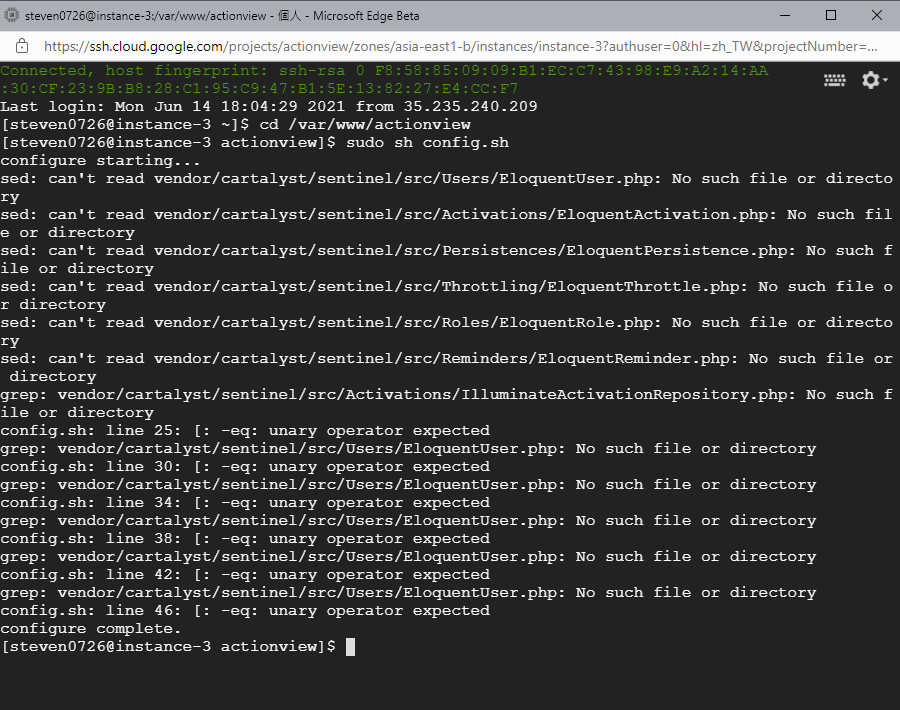
Task: Minimize the Edge Beta window
Action: [x=785, y=15]
